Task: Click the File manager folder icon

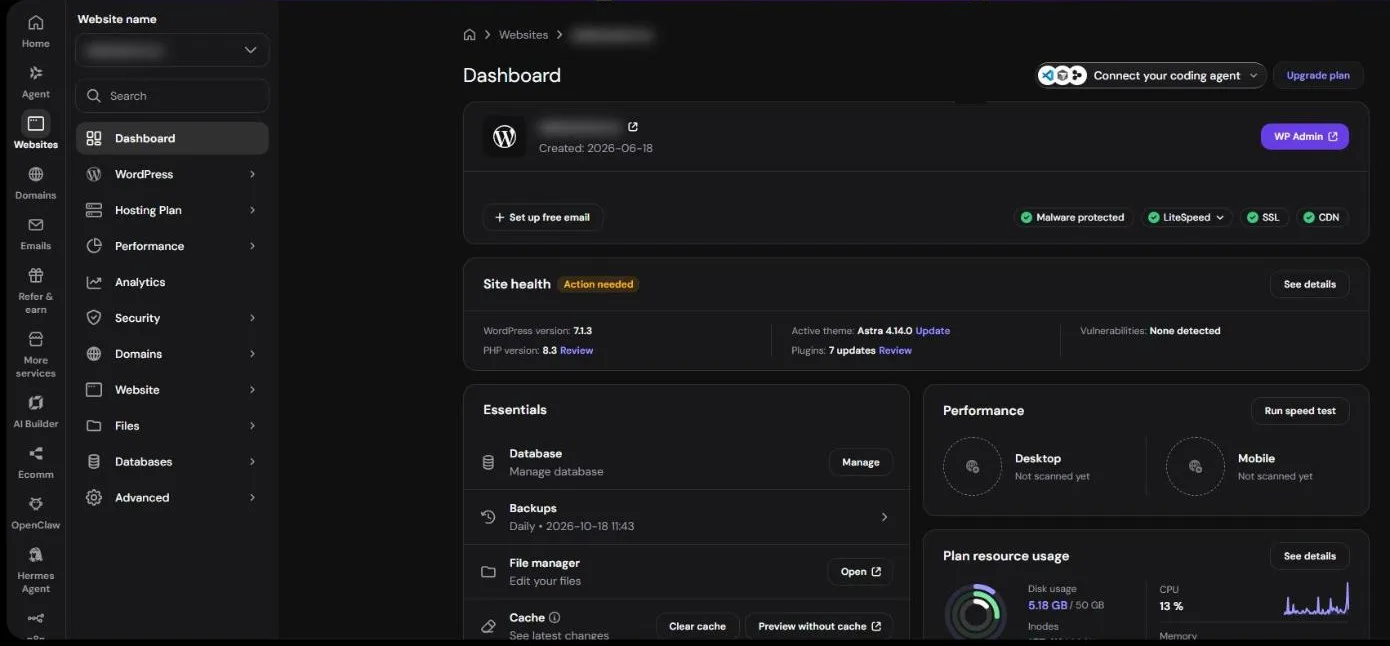Action: (x=488, y=572)
